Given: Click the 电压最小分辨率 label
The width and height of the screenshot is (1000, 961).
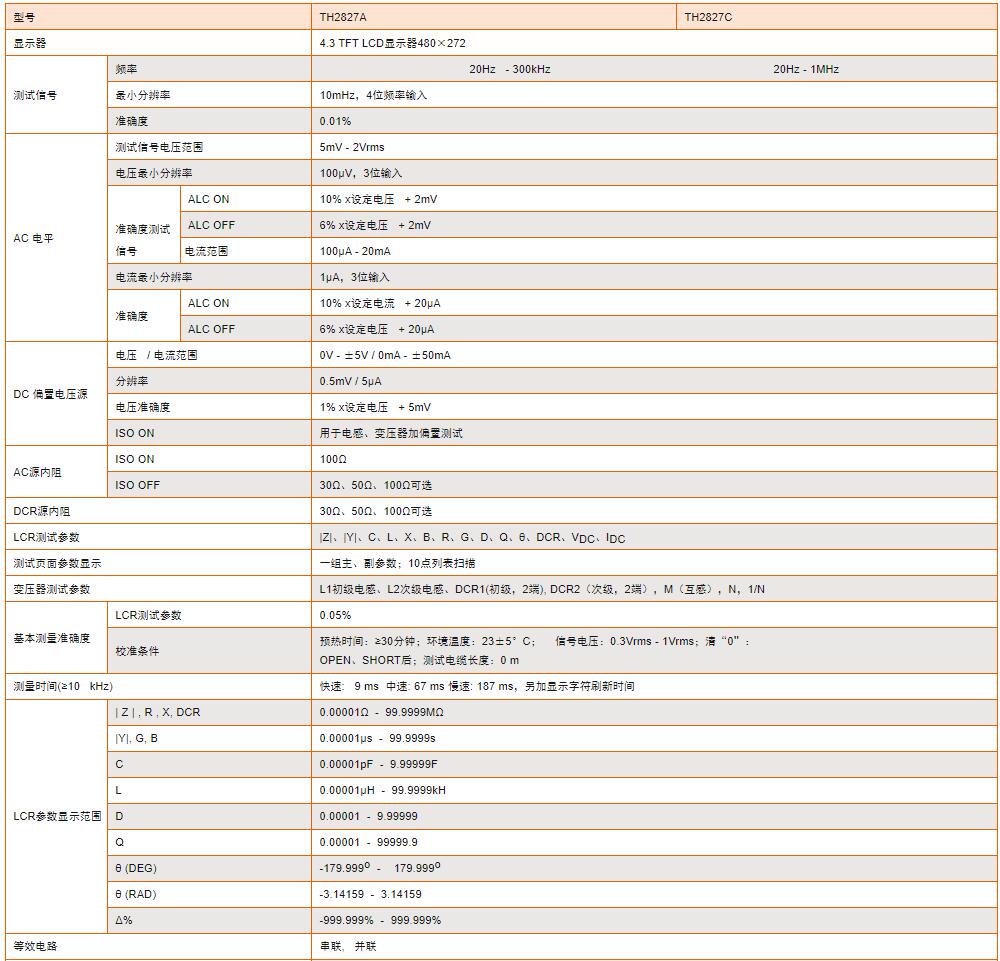Looking at the screenshot, I should tap(154, 173).
